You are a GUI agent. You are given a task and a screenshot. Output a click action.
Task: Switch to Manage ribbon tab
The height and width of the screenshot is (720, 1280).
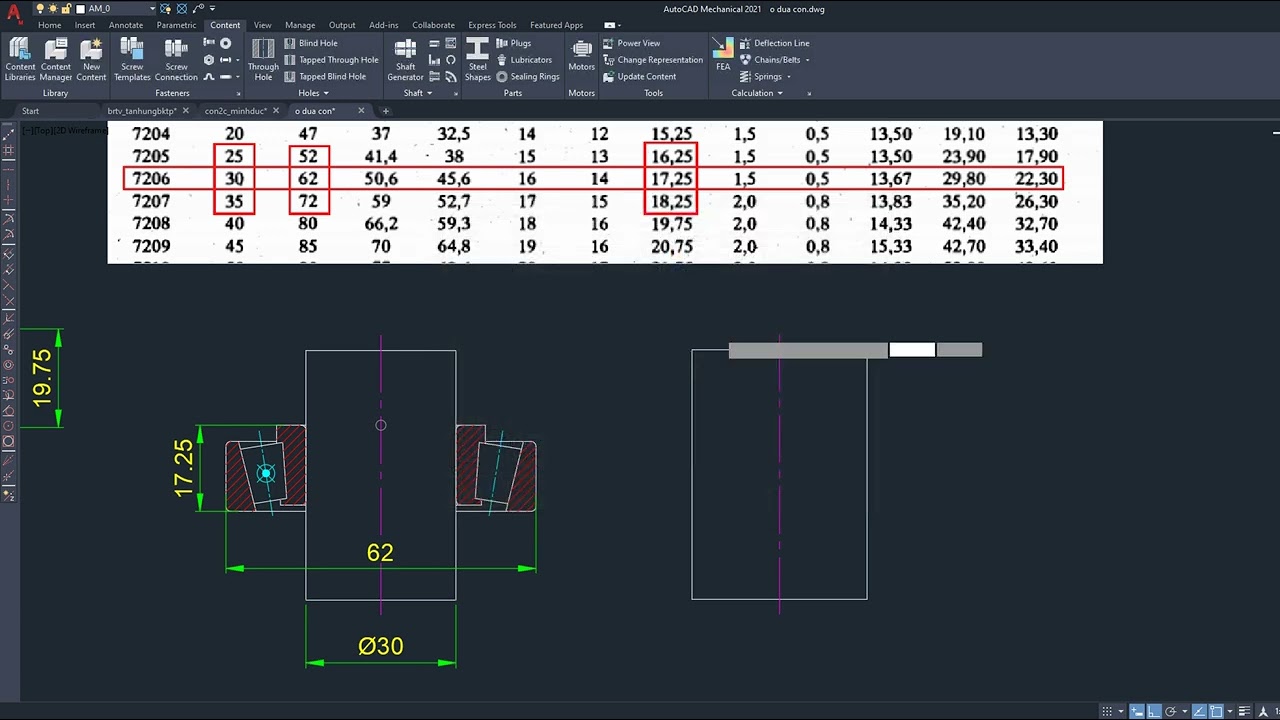pyautogui.click(x=300, y=25)
